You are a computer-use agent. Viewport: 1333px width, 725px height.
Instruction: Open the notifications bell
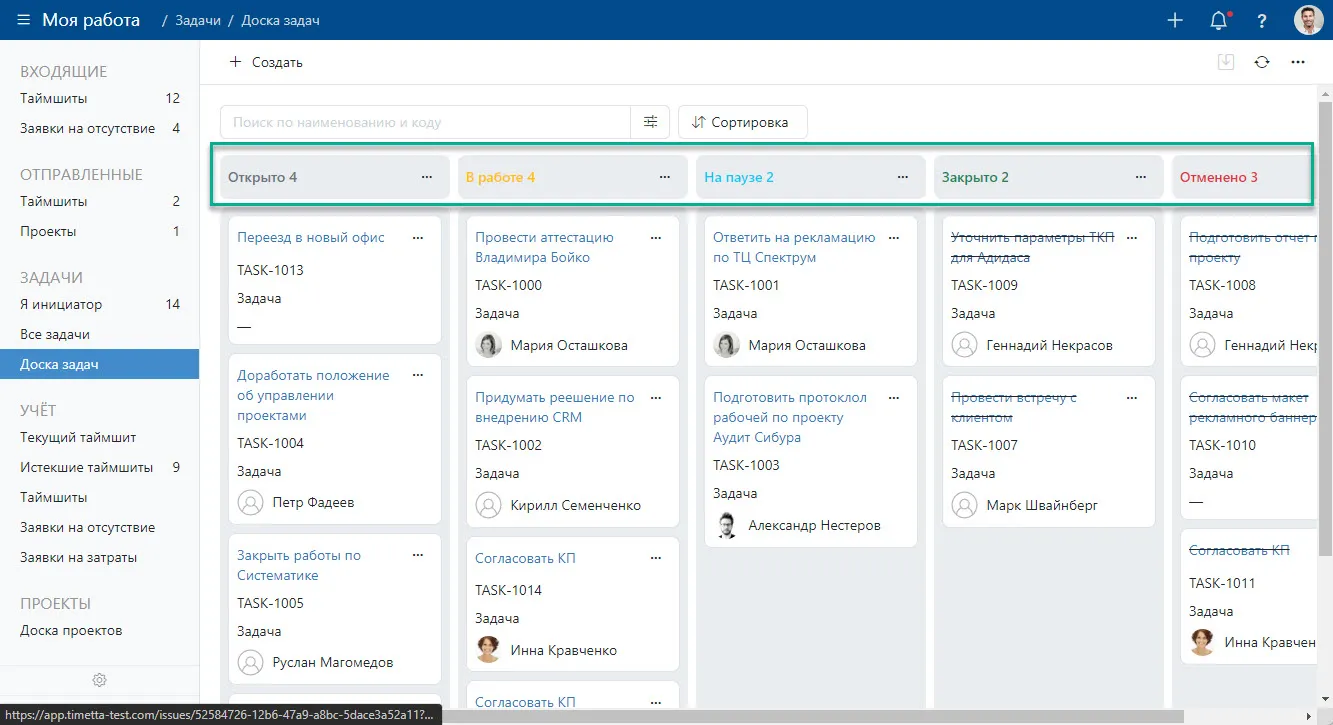point(1218,20)
